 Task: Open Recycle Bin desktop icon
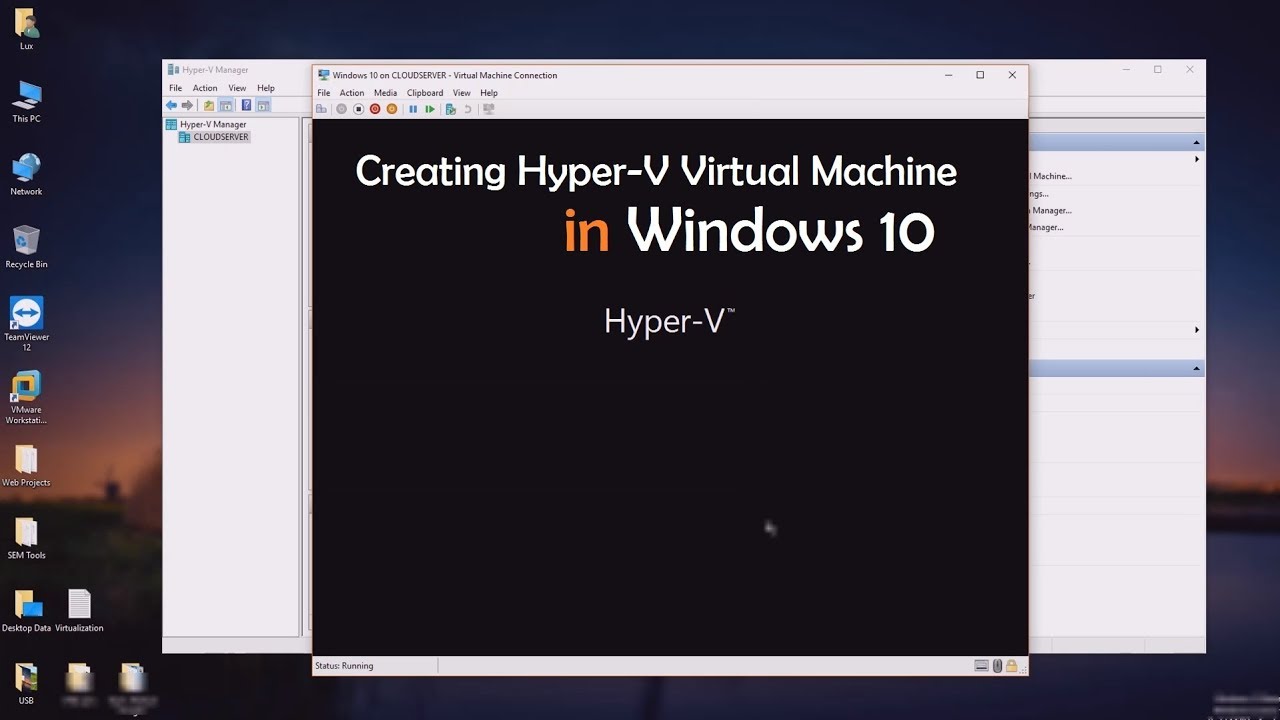pos(26,247)
